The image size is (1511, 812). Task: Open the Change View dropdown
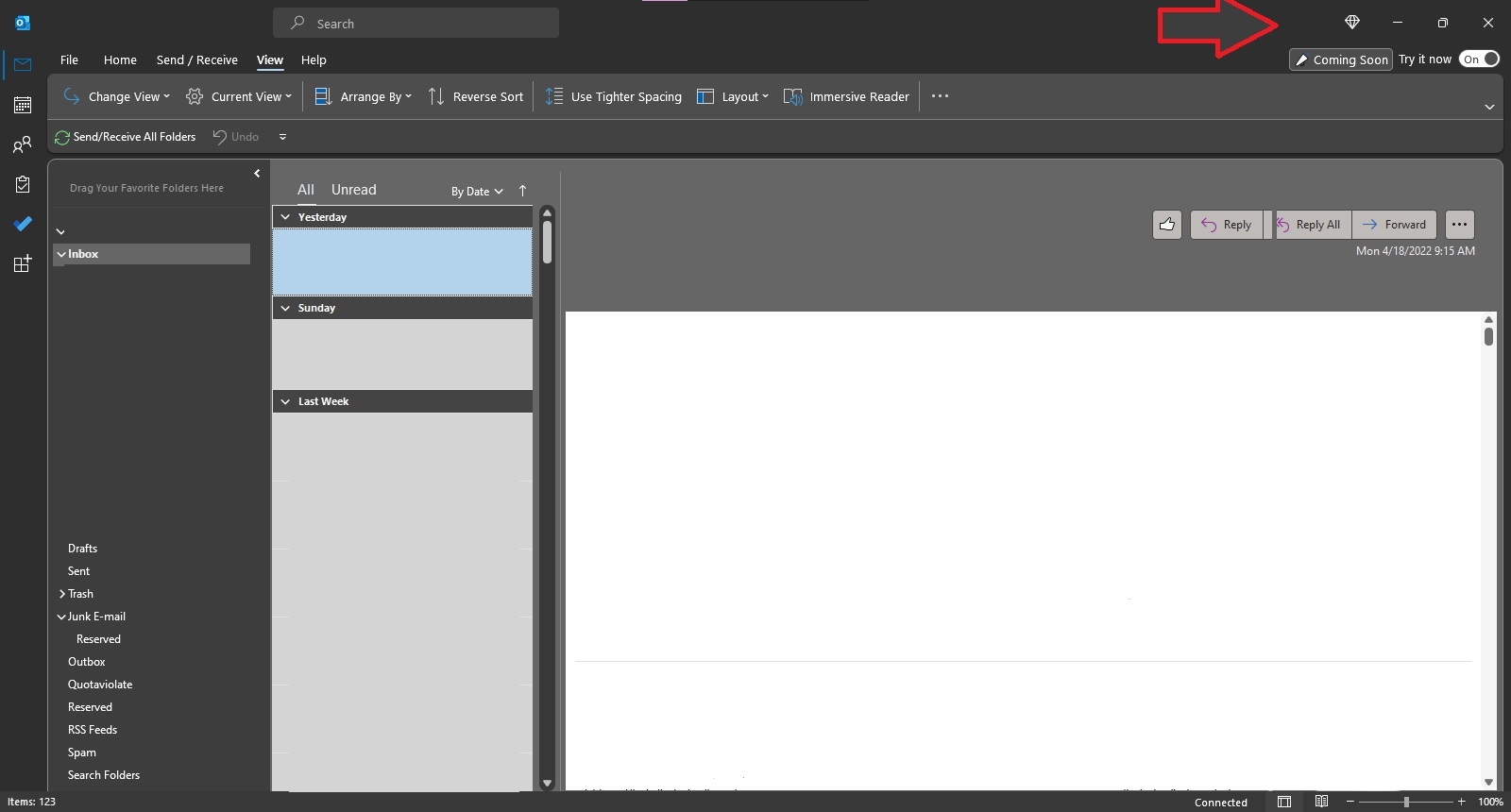[116, 96]
